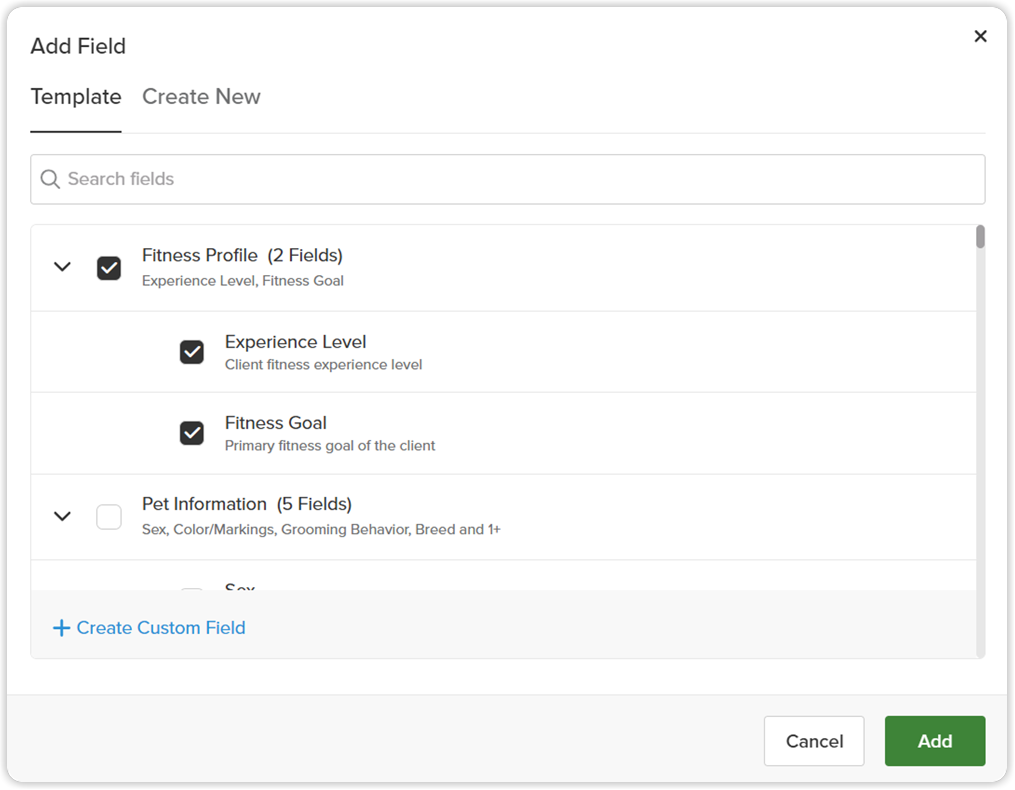This screenshot has height=790, width=1015.
Task: Collapse the Pet Information group
Action: (62, 516)
